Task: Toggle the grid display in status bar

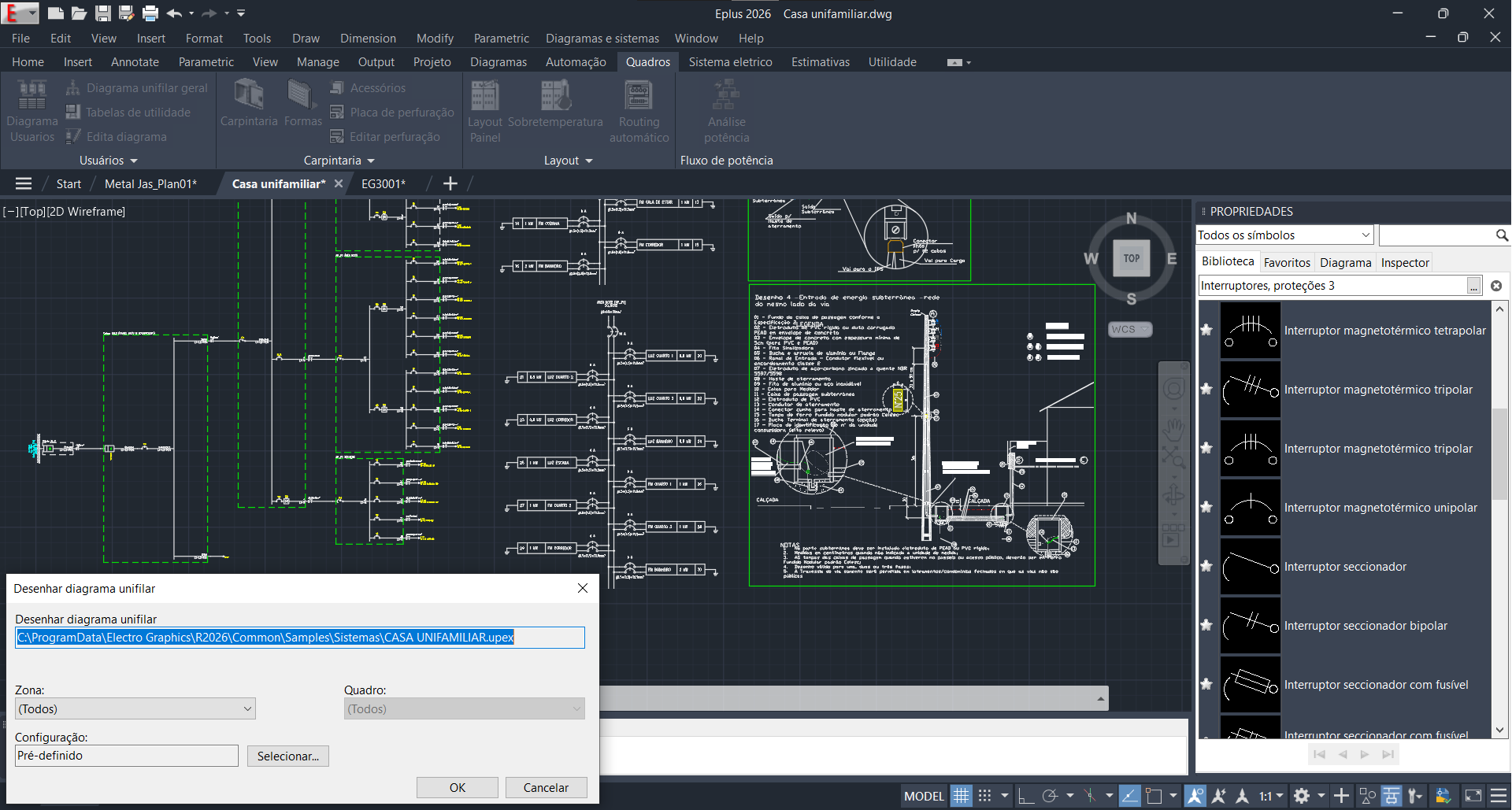Action: pyautogui.click(x=961, y=796)
